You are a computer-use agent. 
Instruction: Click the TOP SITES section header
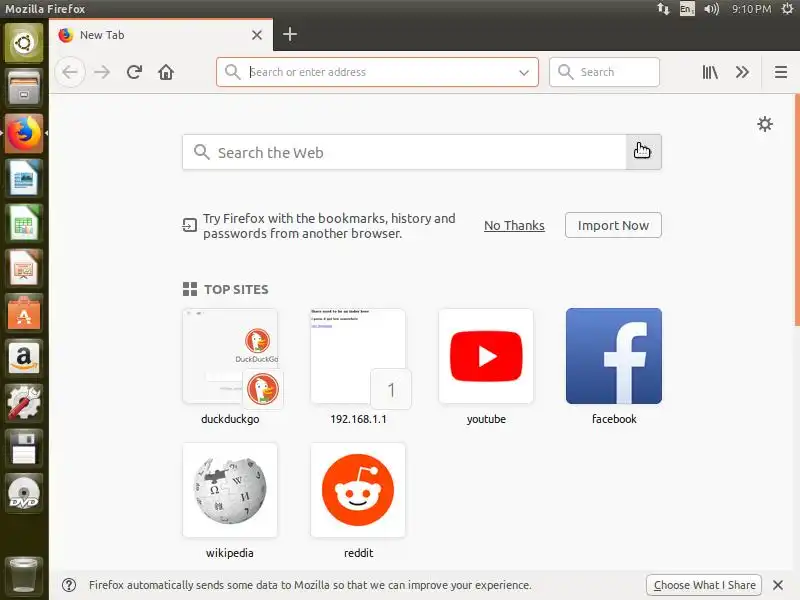pyautogui.click(x=226, y=289)
